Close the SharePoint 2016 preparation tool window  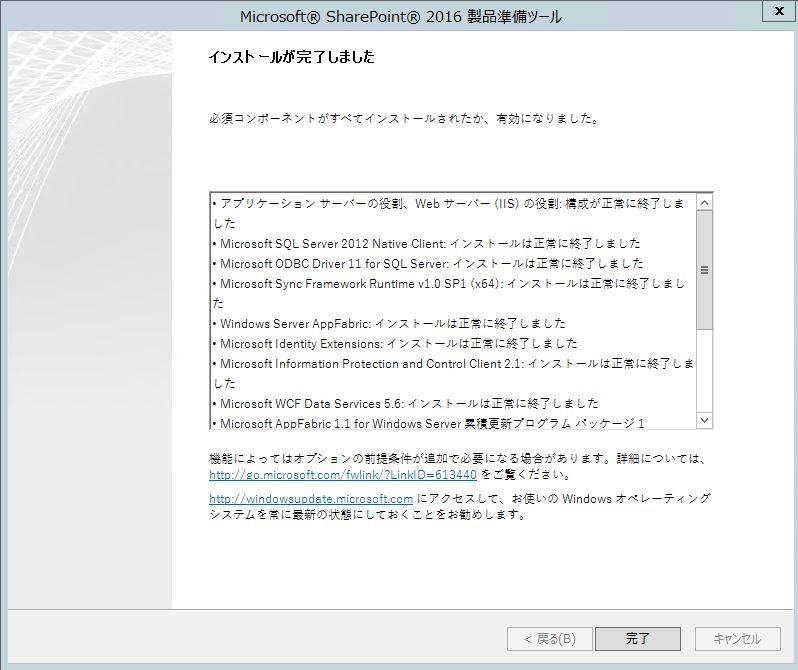point(779,11)
